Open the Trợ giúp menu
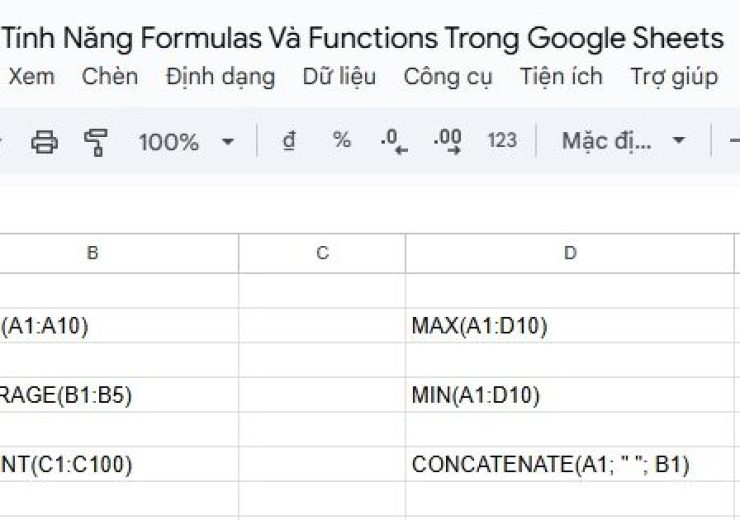This screenshot has width=740, height=520. [673, 76]
